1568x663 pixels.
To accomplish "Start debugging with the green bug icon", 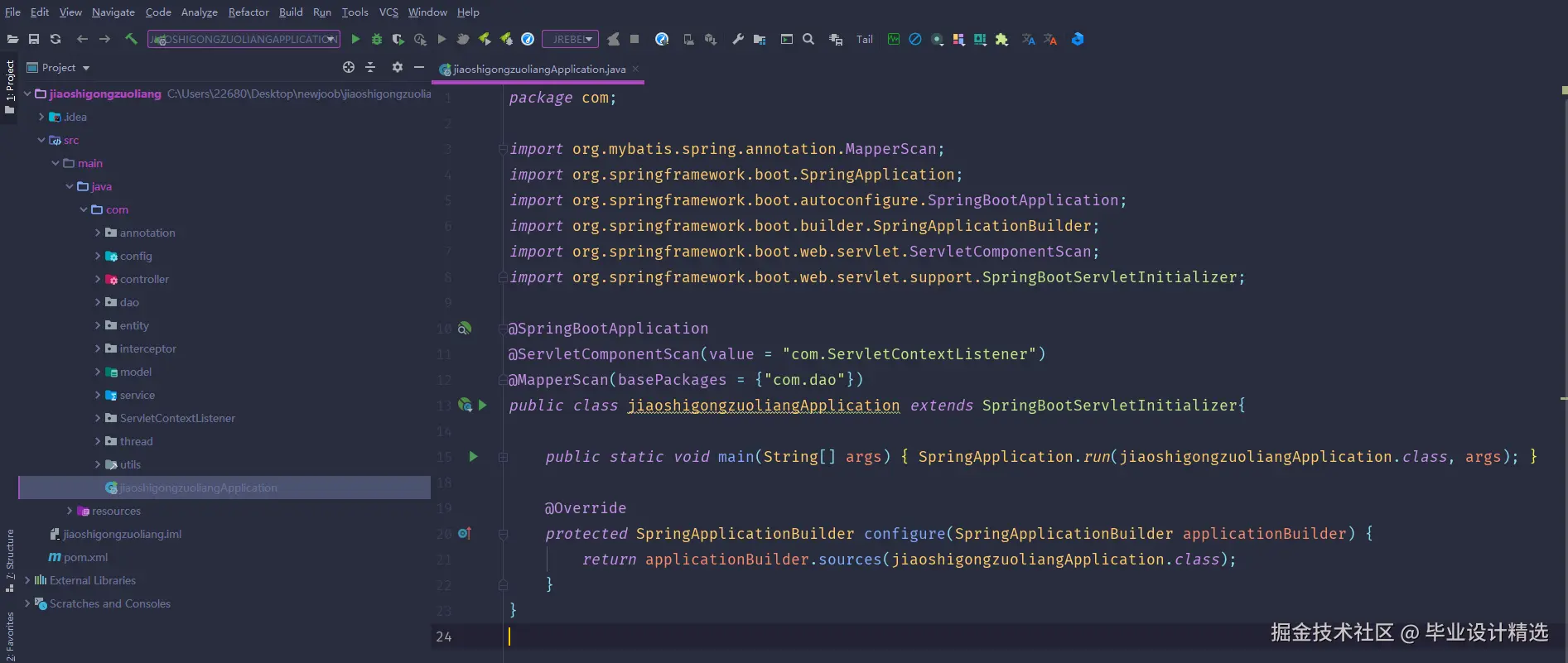I will point(377,39).
